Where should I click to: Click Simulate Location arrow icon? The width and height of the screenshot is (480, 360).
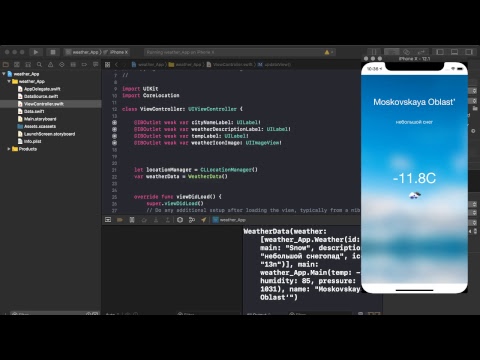(x=204, y=220)
